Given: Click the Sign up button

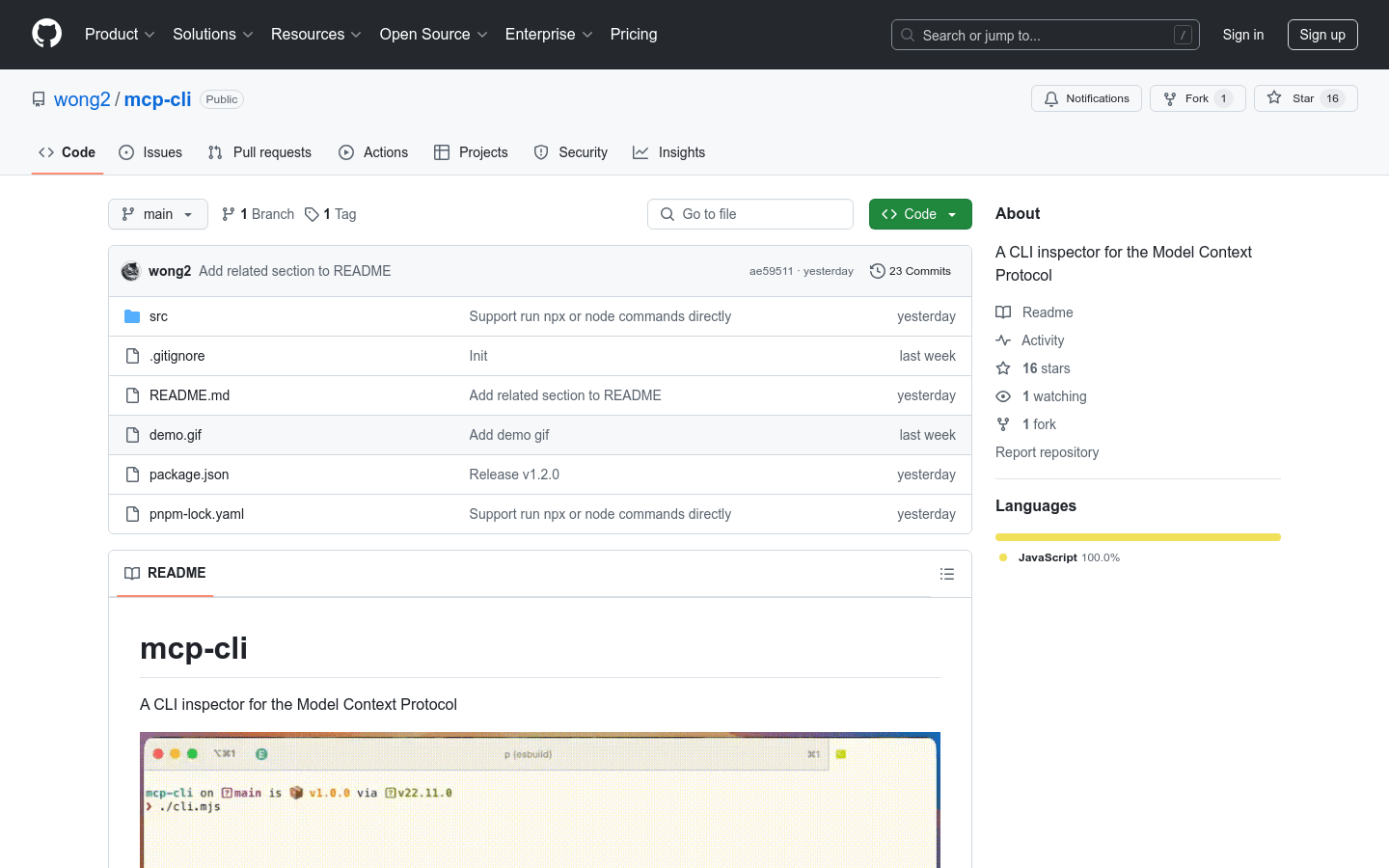Looking at the screenshot, I should [1322, 35].
